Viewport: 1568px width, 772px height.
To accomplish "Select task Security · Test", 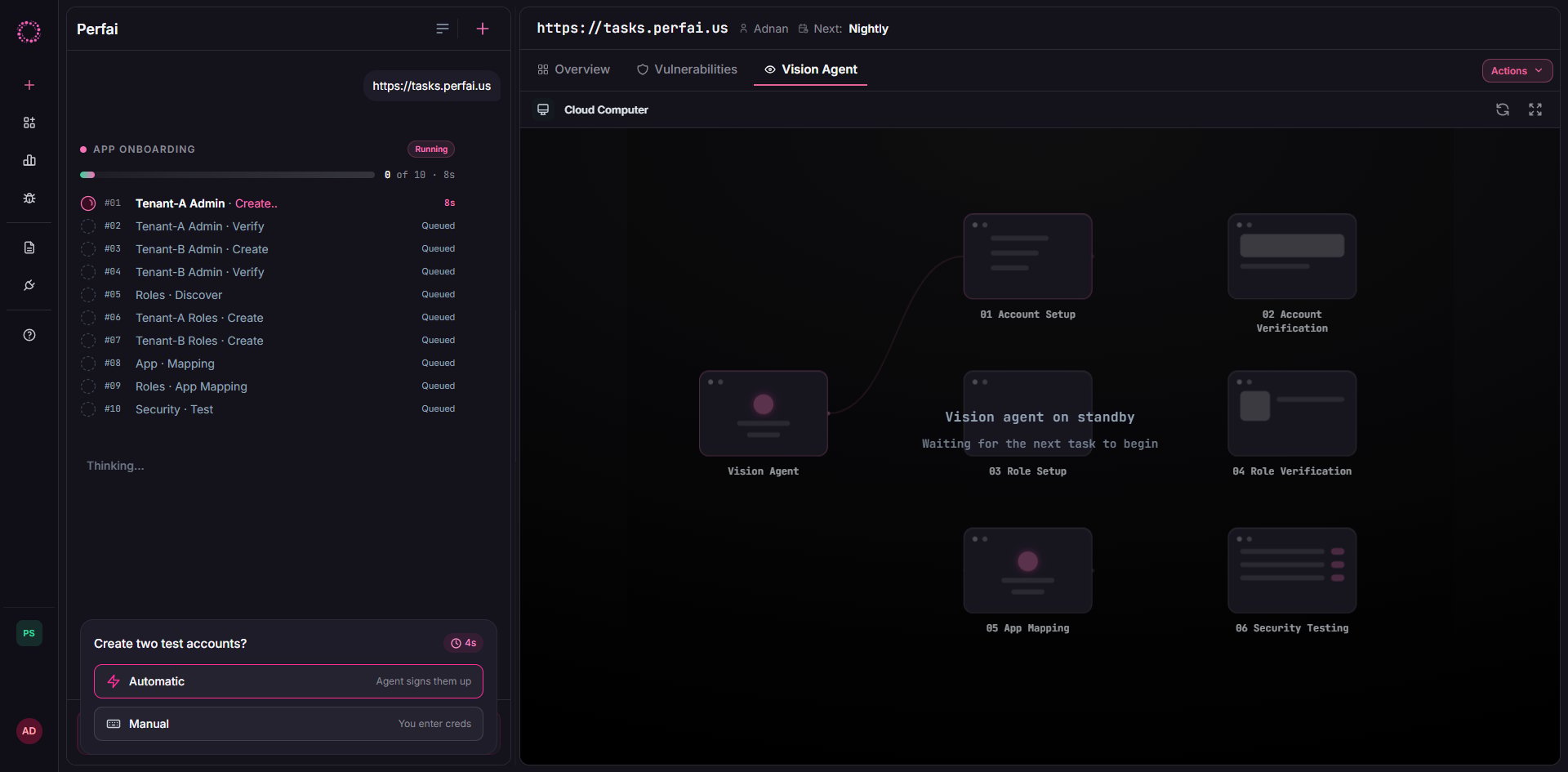I will (268, 409).
